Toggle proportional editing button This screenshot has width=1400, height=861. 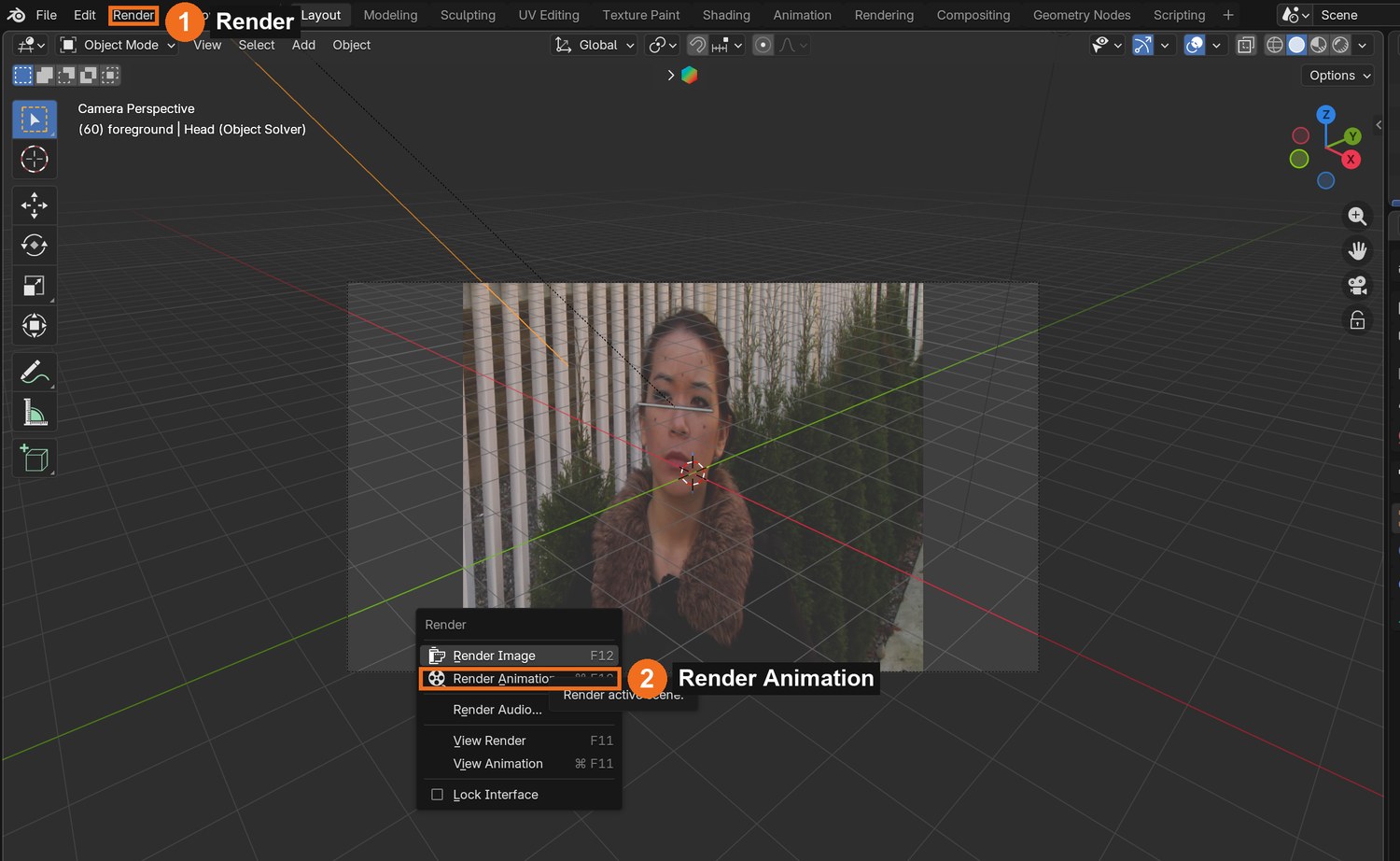763,45
